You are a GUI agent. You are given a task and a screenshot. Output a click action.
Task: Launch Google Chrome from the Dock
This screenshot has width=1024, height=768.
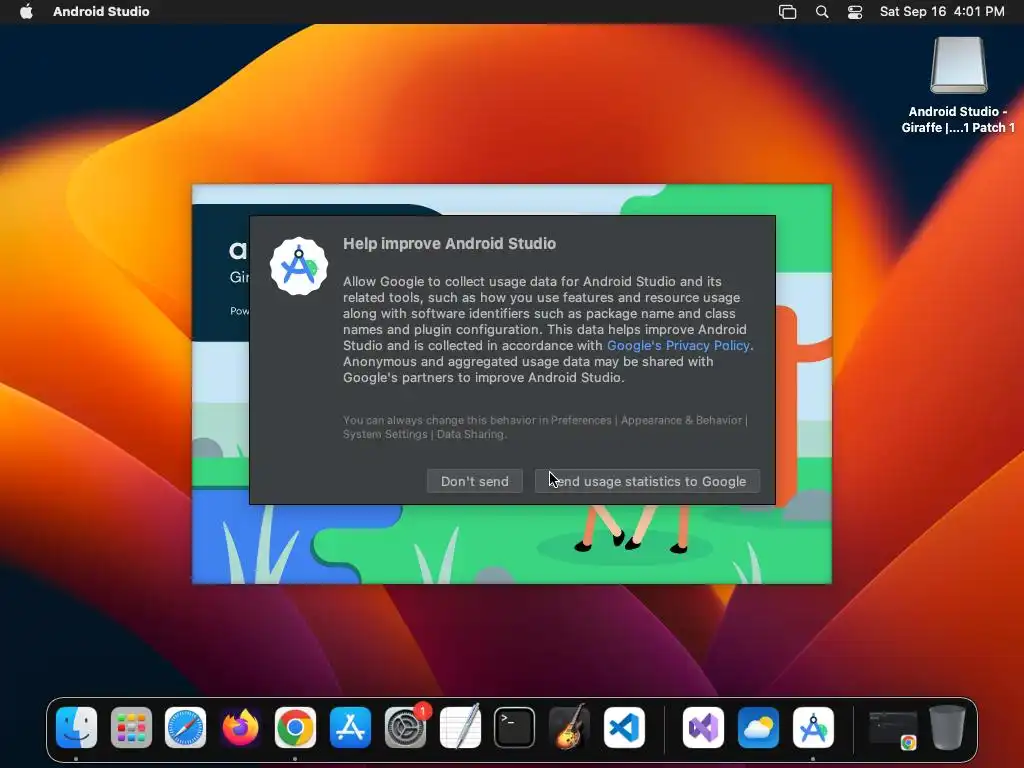(x=295, y=728)
